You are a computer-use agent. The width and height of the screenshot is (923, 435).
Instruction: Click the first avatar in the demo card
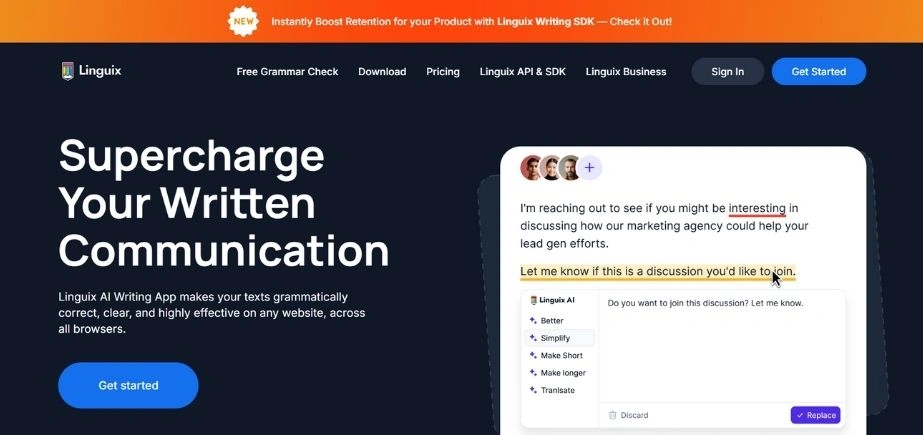(532, 168)
